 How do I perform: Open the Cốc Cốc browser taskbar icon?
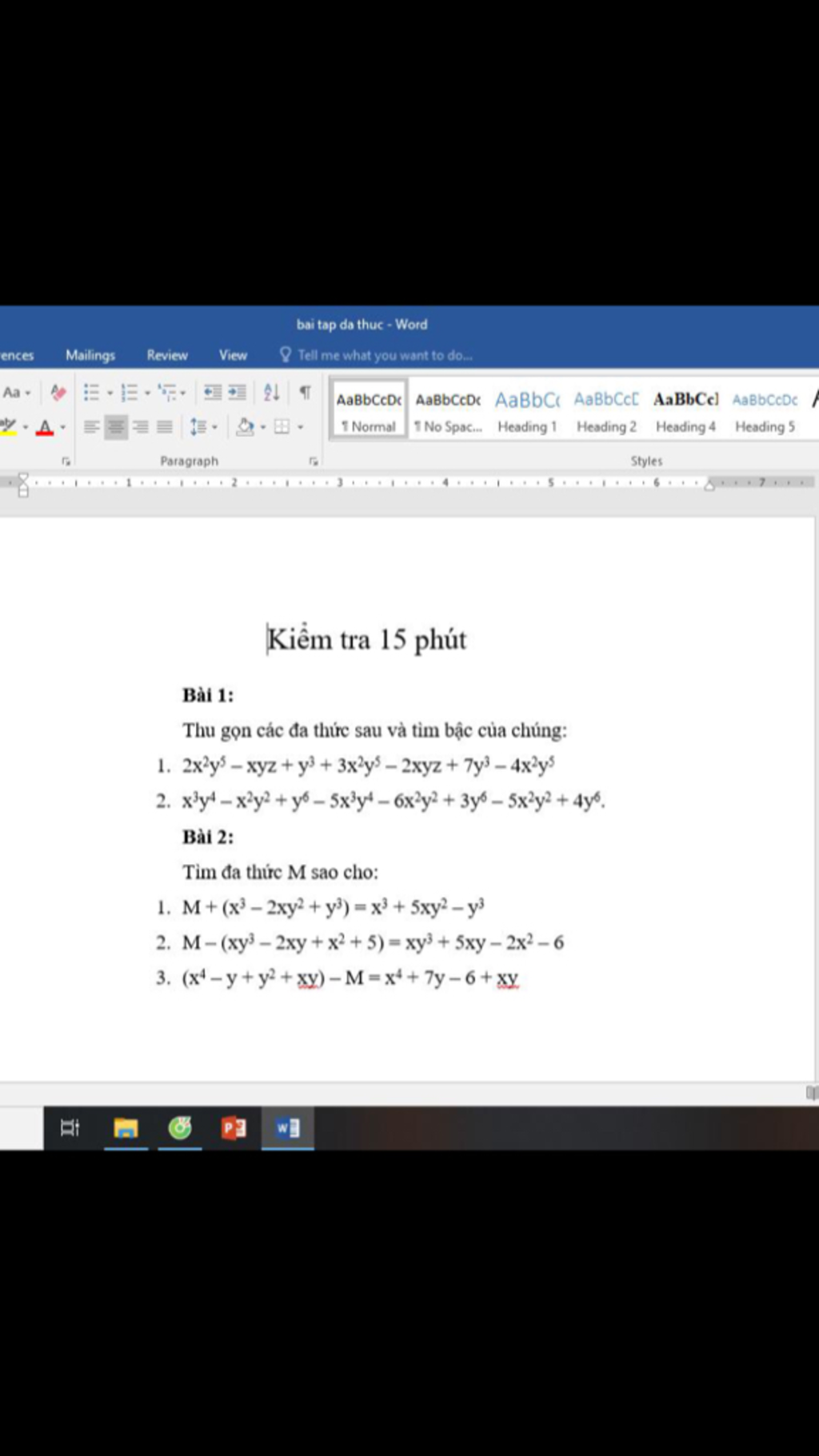pyautogui.click(x=180, y=1128)
